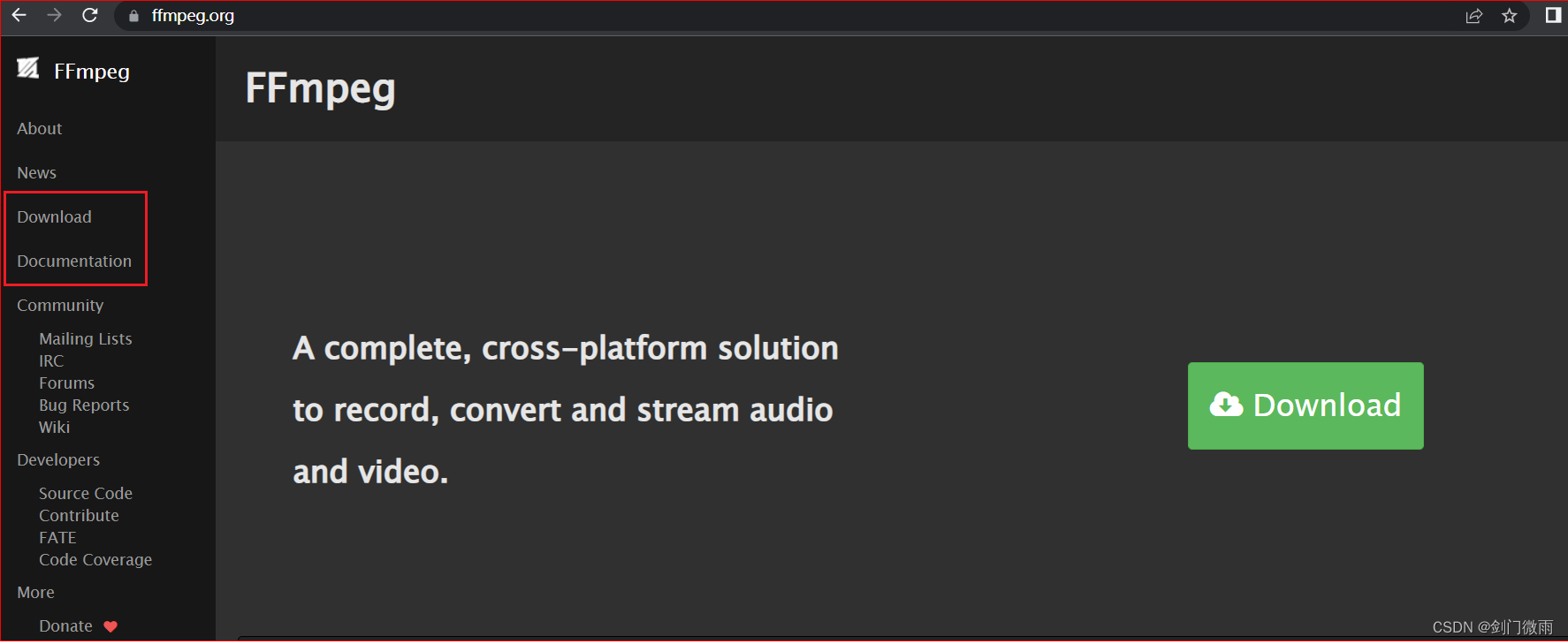Click the site padlock security icon

tap(133, 16)
